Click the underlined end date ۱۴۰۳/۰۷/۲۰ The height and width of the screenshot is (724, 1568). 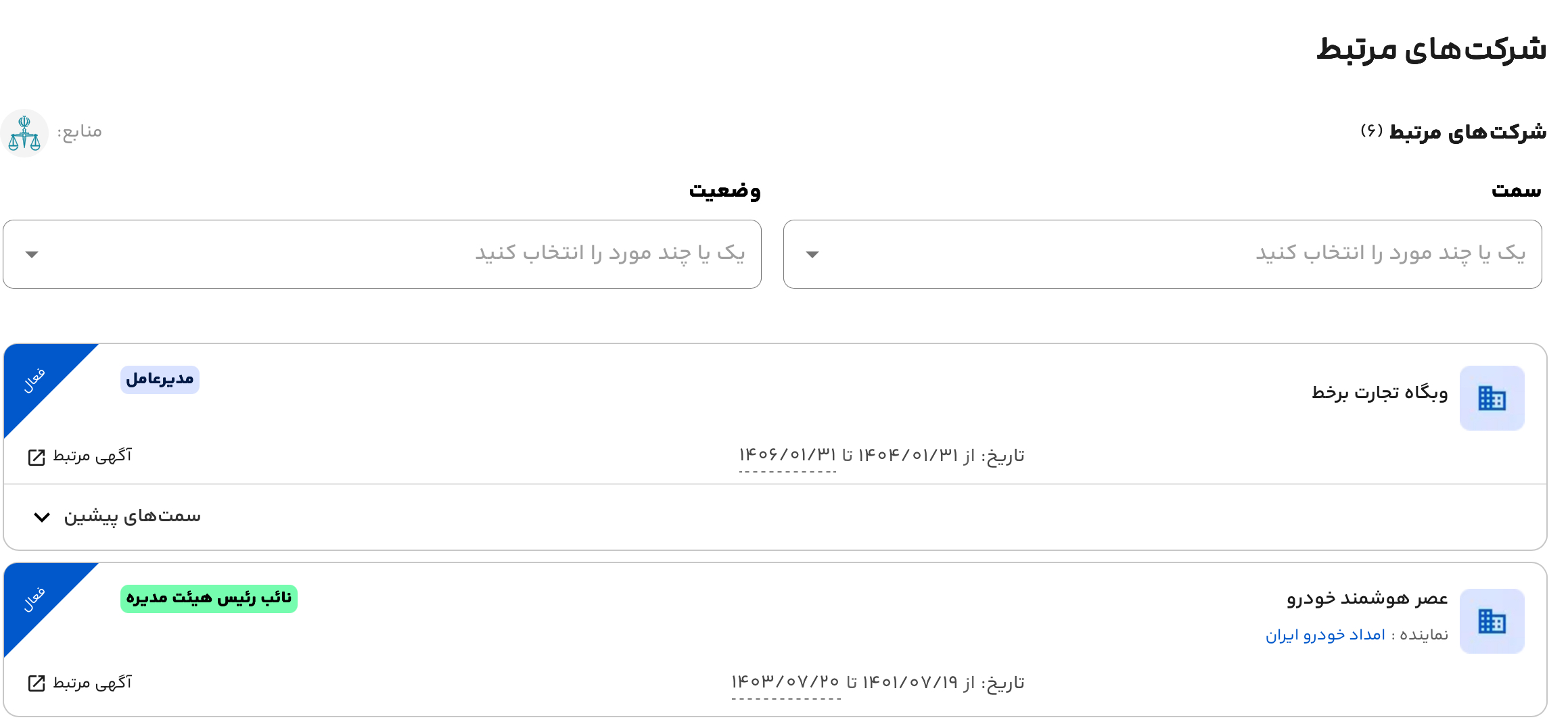tap(785, 682)
